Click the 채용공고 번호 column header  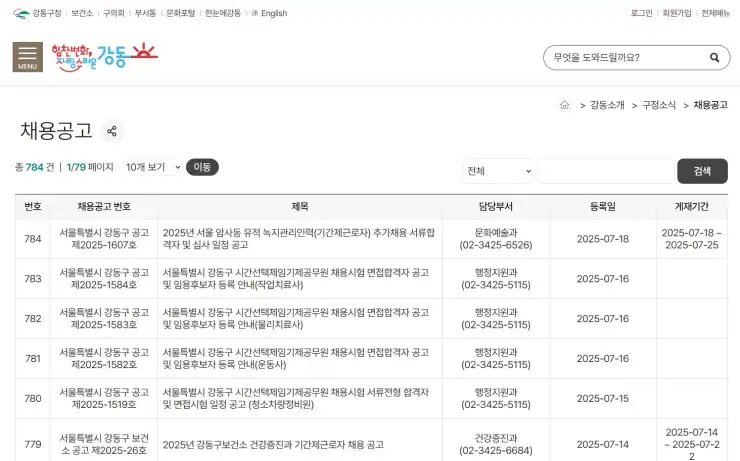(104, 206)
